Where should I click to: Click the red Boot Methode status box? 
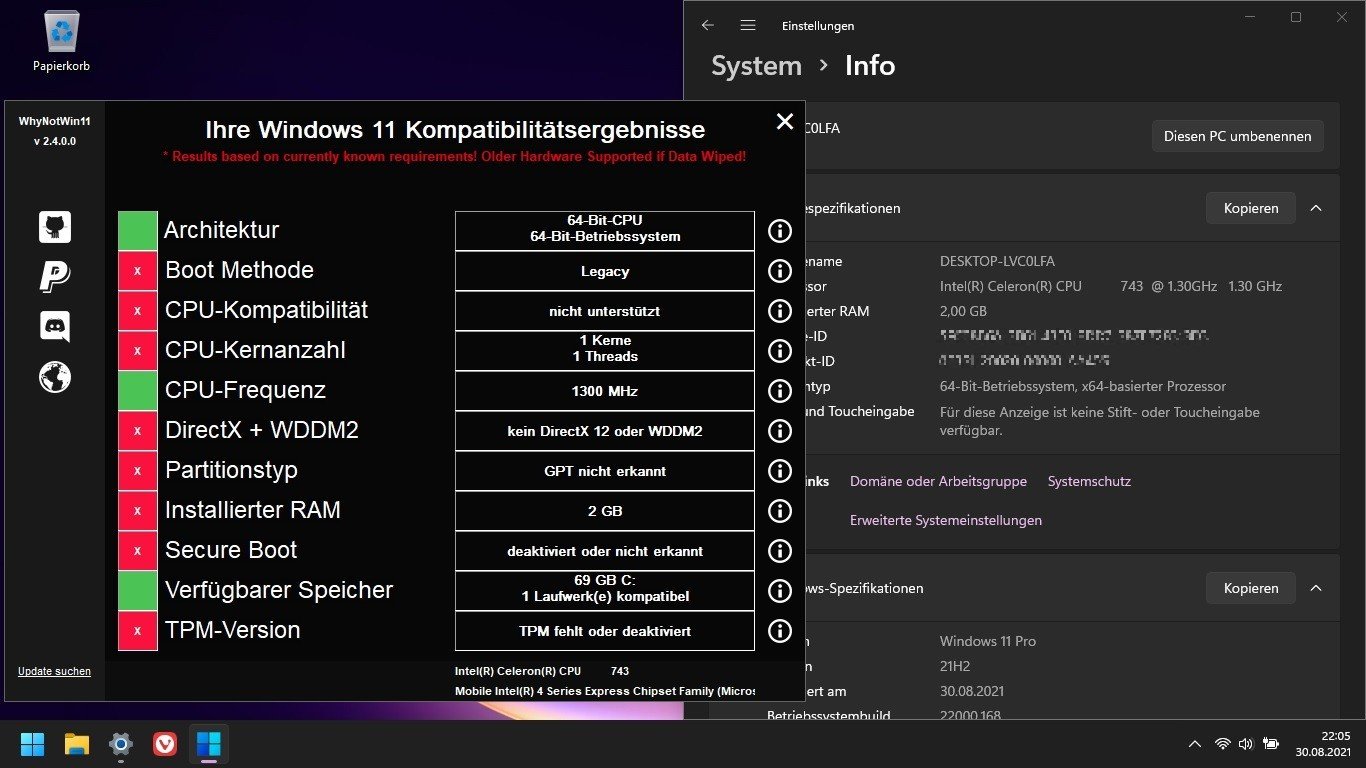point(138,271)
